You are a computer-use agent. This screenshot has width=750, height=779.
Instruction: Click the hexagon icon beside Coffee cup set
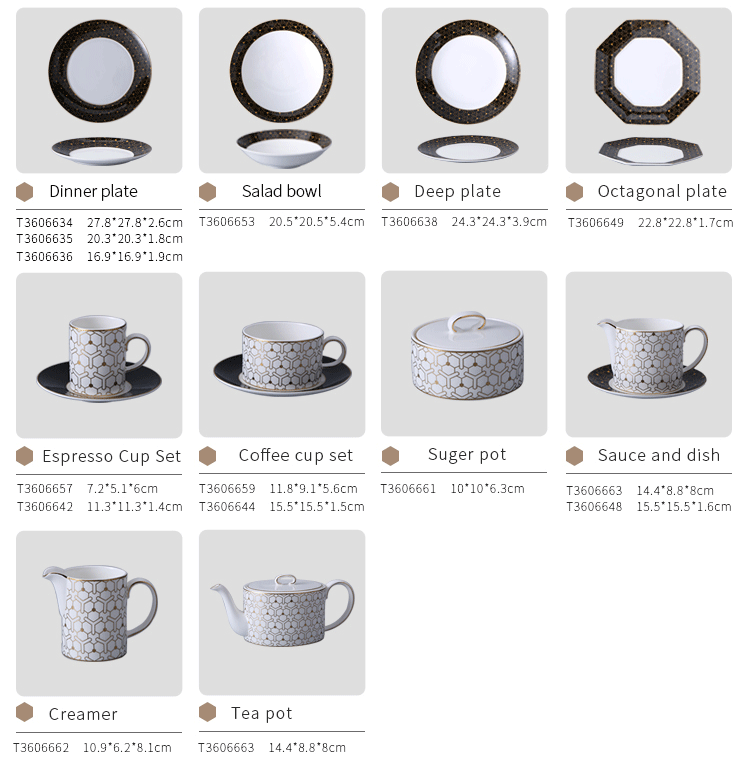[207, 456]
